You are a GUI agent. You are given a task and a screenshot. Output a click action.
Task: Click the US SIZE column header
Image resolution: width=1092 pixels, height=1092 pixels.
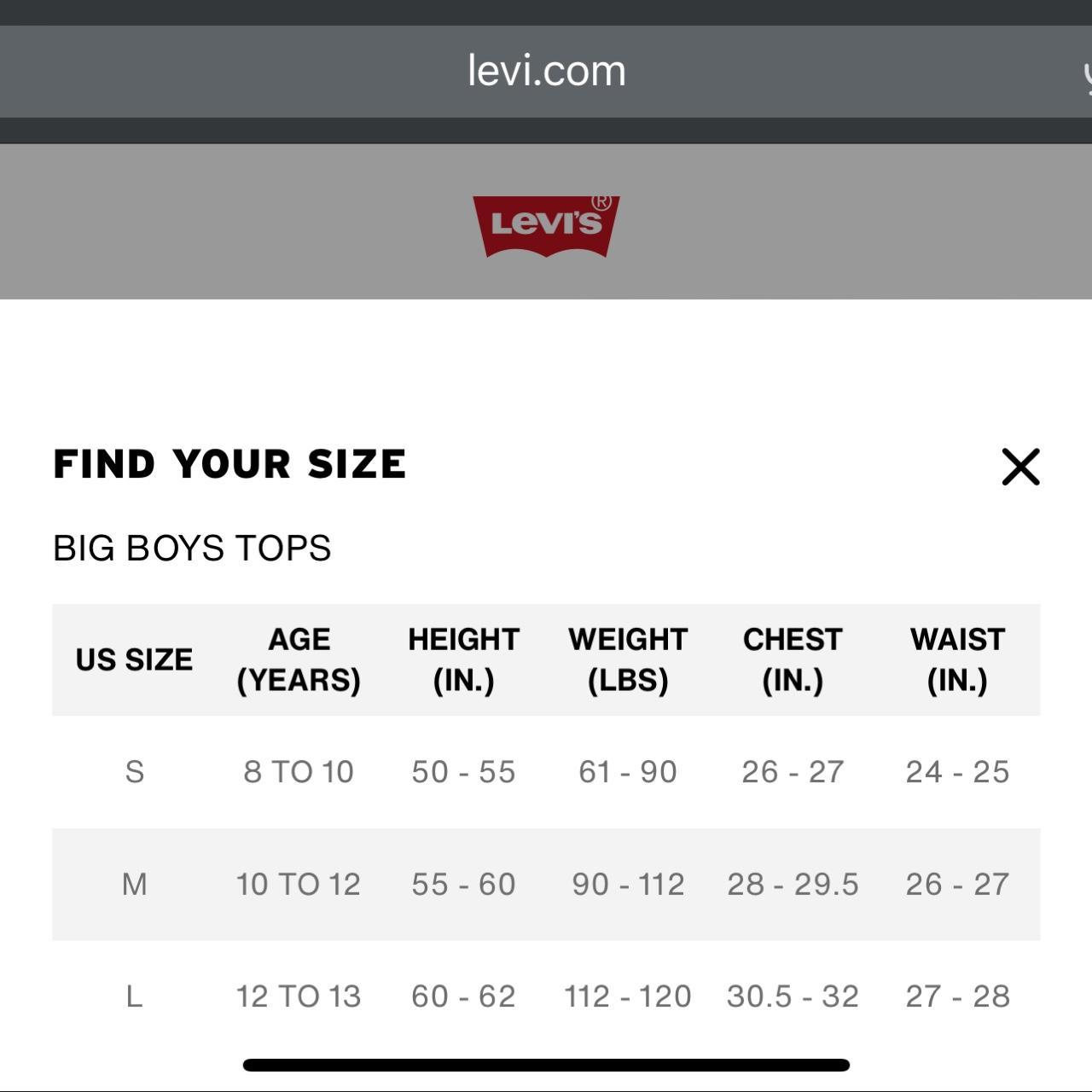point(134,659)
